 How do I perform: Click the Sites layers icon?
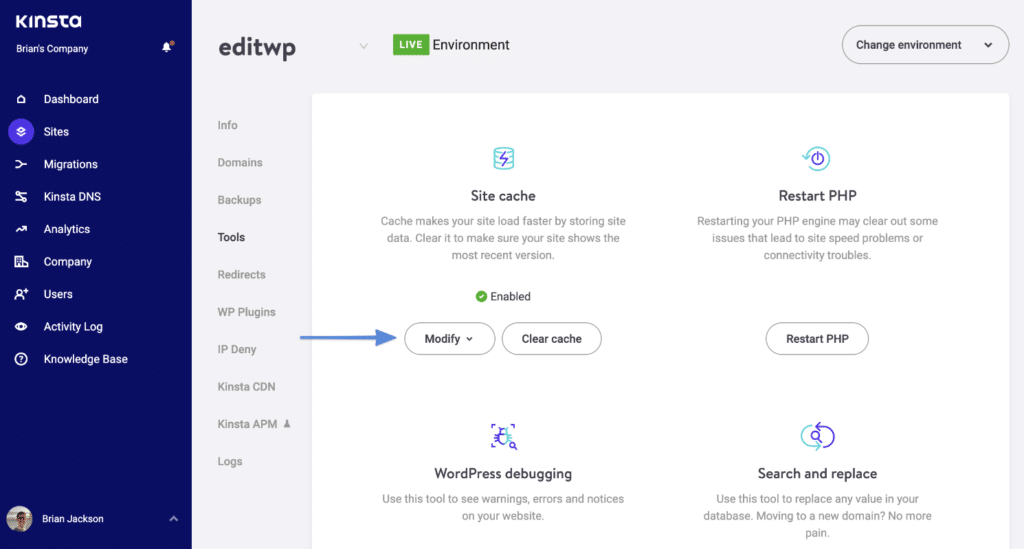click(x=21, y=132)
